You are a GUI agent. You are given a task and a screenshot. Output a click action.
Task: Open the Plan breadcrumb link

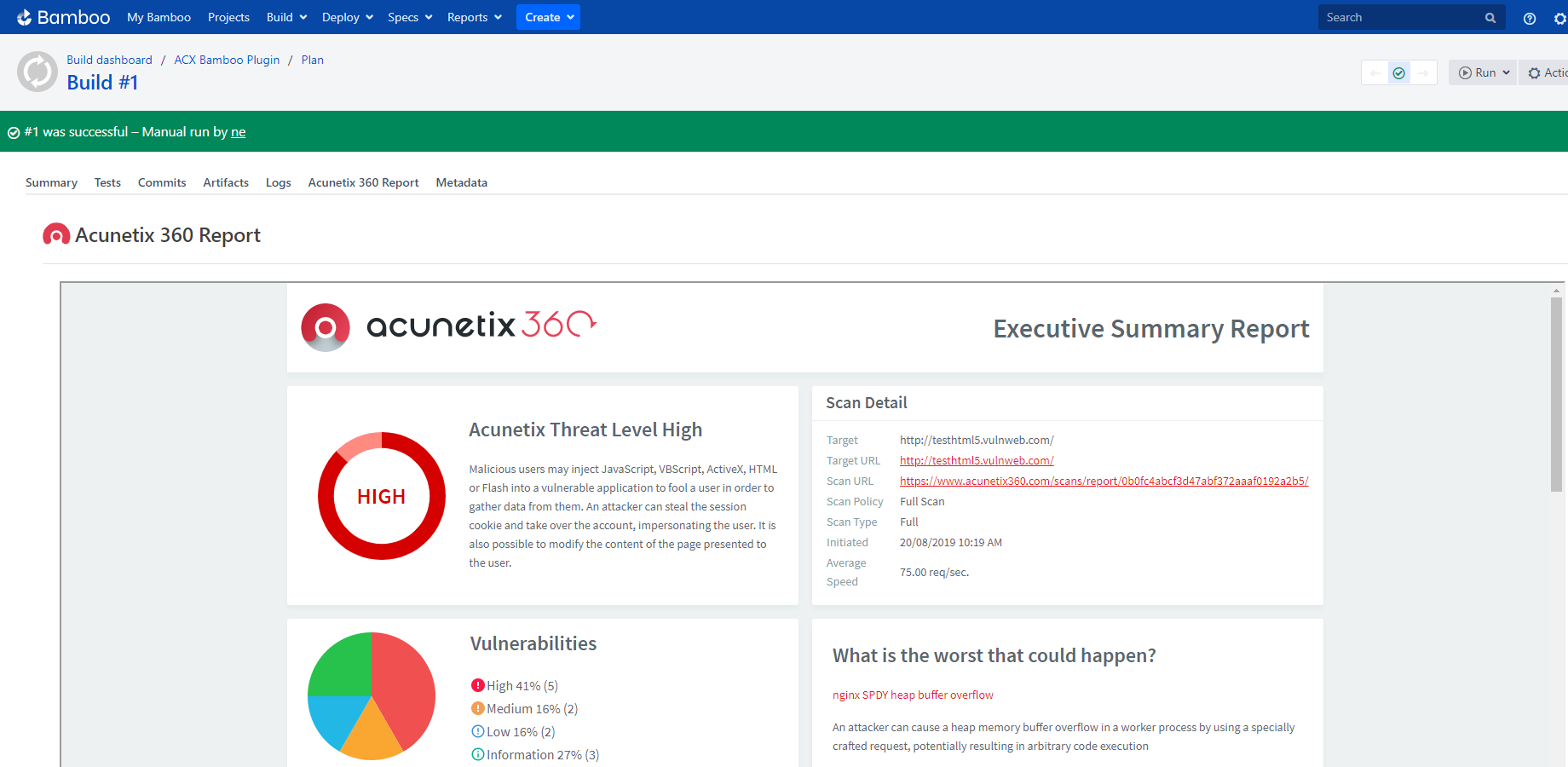(x=312, y=60)
